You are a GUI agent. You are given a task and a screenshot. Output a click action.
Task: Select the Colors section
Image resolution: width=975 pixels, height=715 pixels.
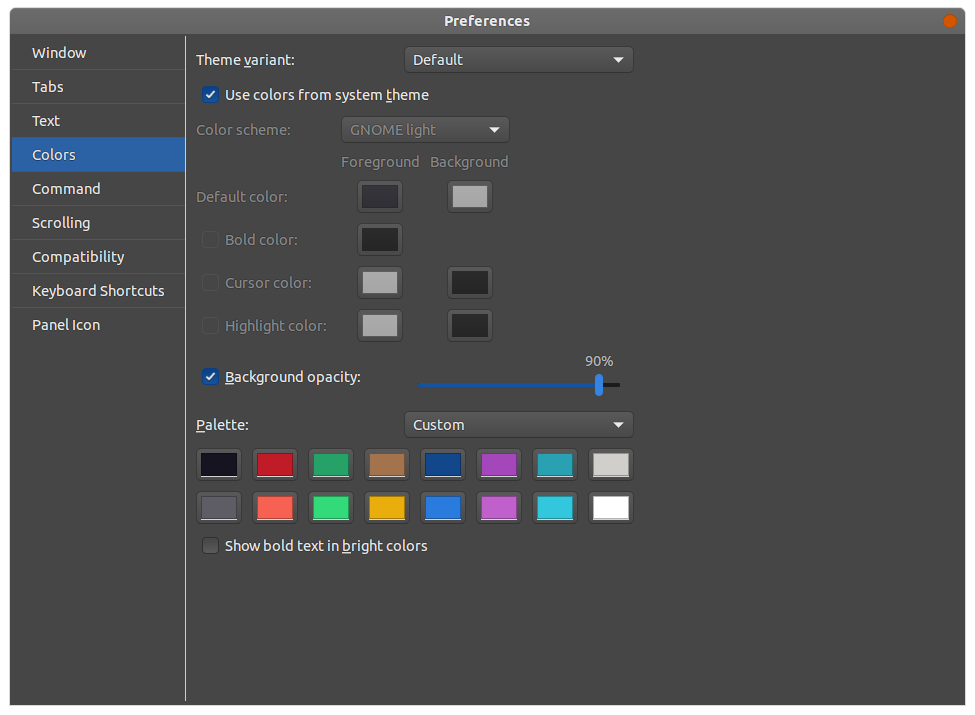(98, 155)
